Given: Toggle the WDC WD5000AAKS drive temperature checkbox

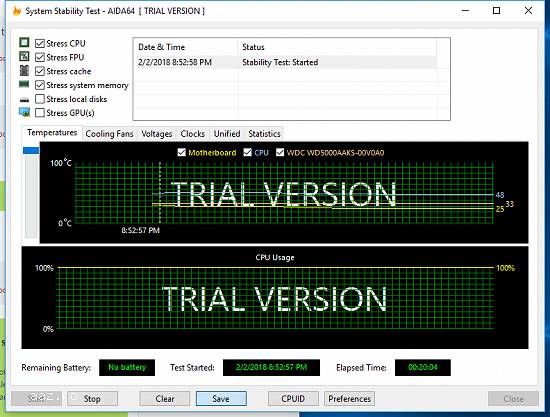Looking at the screenshot, I should 280,153.
